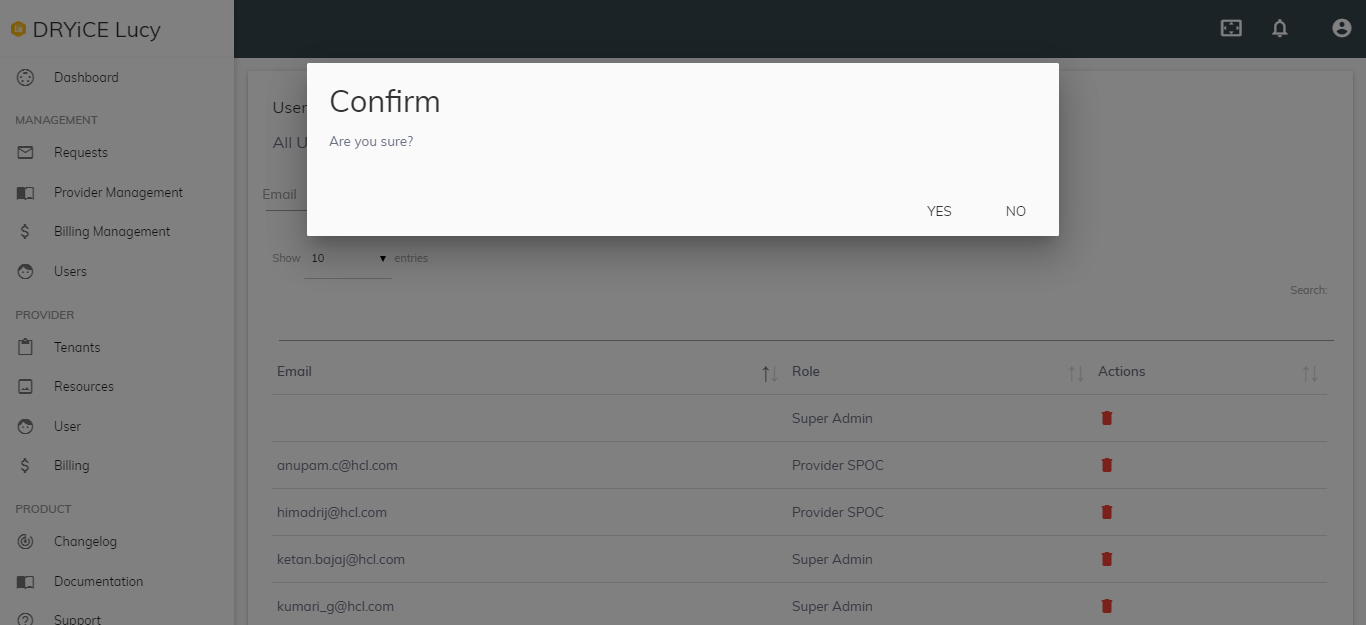Navigate to Tenants under Provider
This screenshot has height=625, width=1366.
(x=77, y=347)
